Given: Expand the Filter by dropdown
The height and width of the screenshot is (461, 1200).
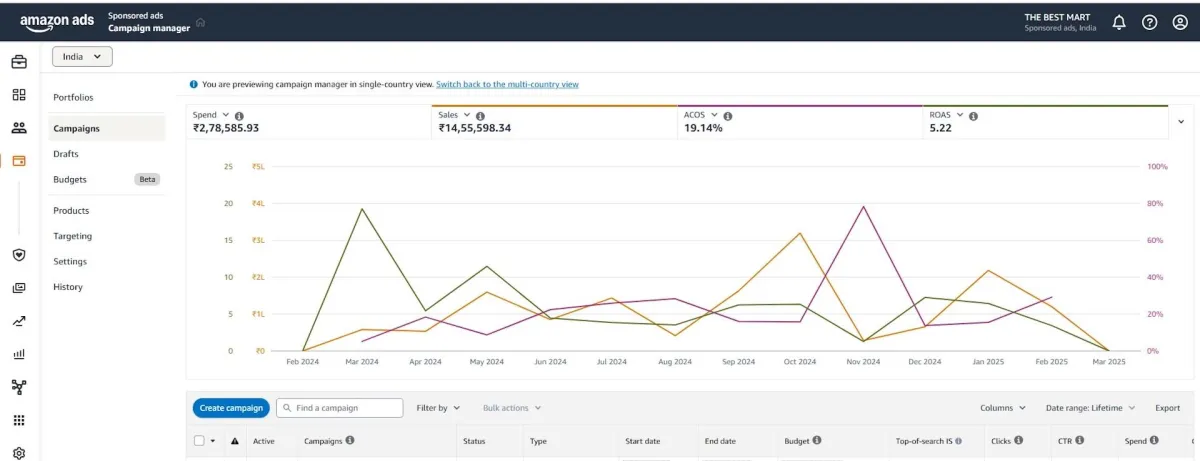Looking at the screenshot, I should pos(438,408).
